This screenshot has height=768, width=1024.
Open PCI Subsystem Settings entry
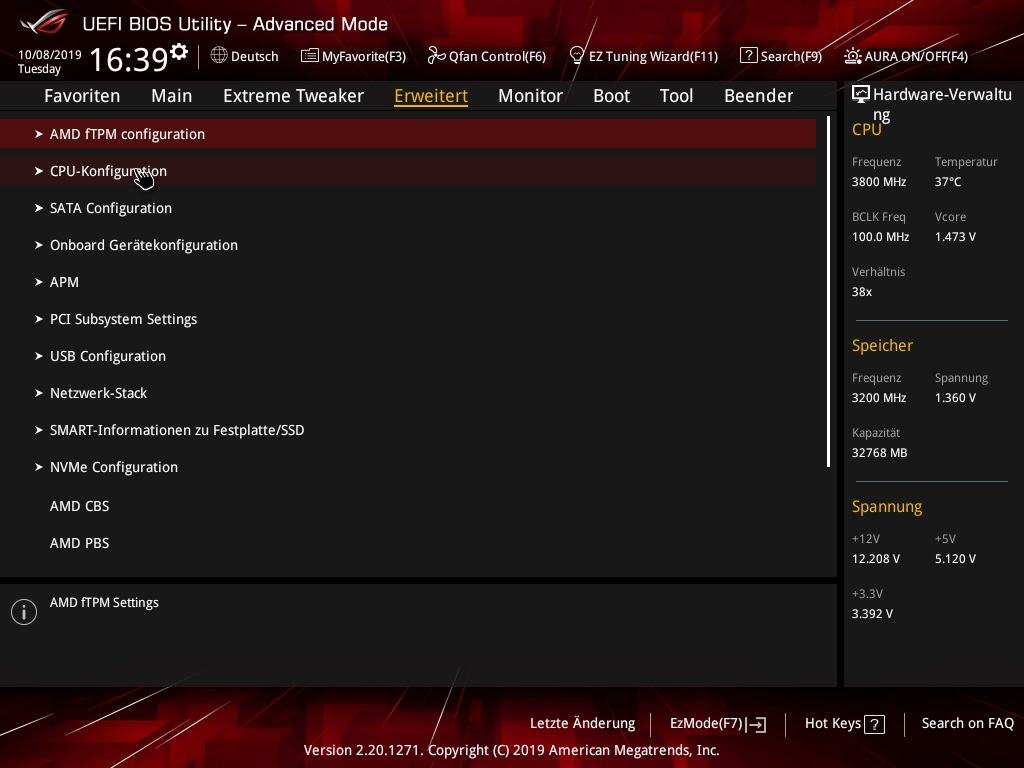click(x=408, y=319)
